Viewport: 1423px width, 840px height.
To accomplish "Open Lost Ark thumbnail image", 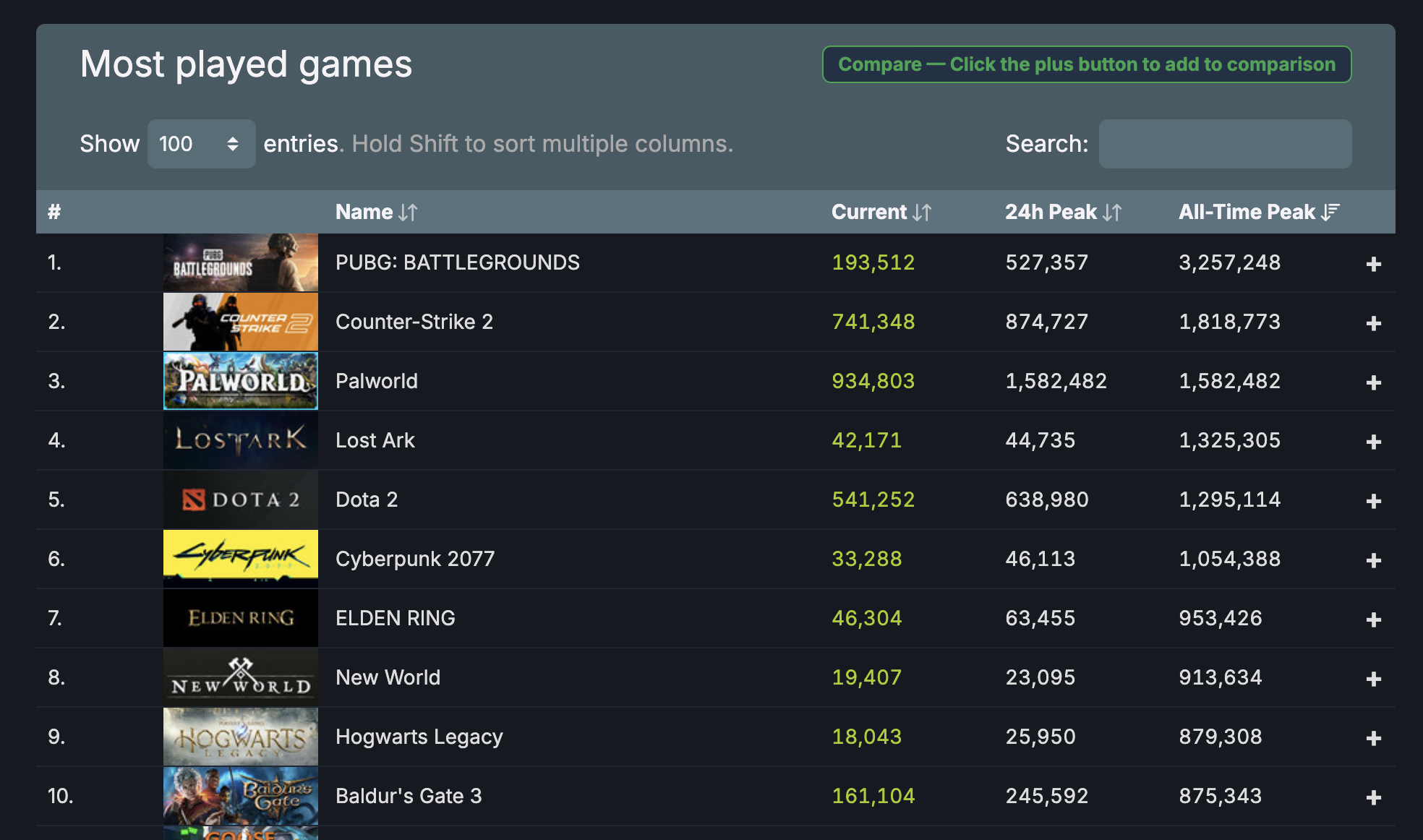I will (241, 440).
